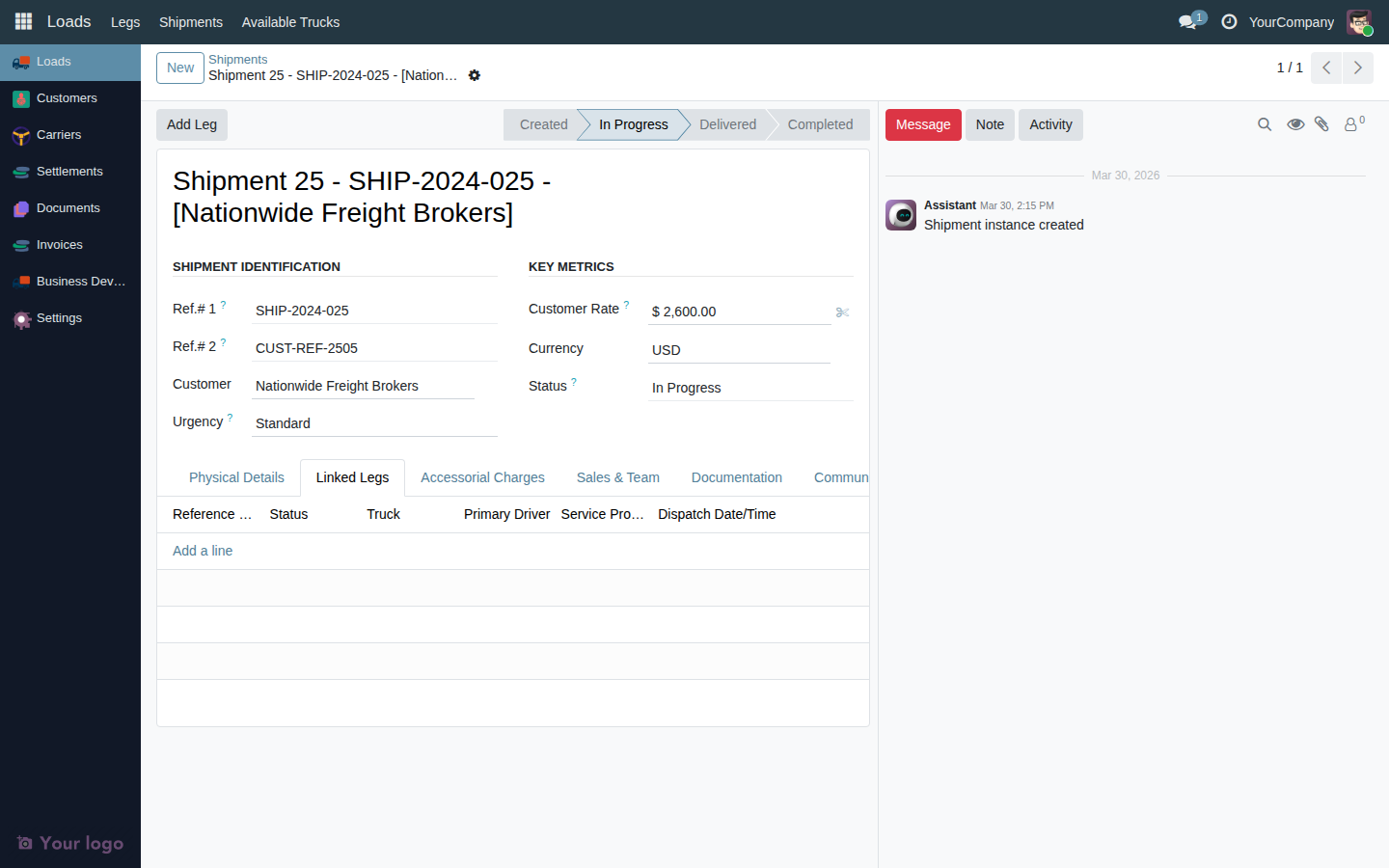Sort by Dispatch Date/Time column
Screen dimensions: 1389x868
717,514
